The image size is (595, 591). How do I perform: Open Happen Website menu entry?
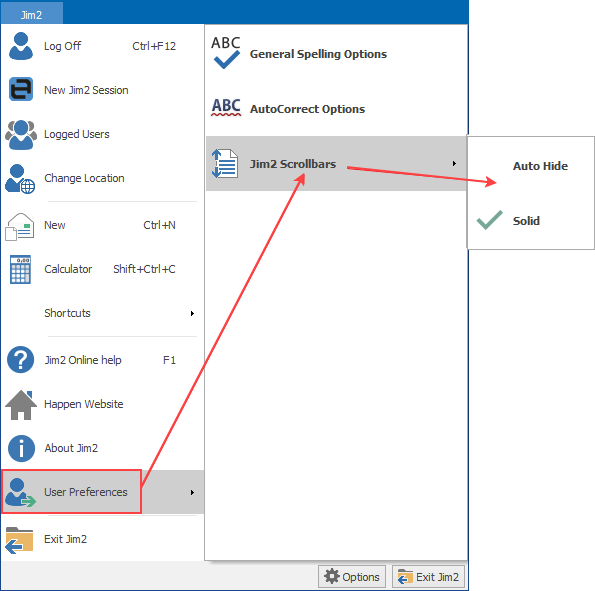(x=102, y=404)
